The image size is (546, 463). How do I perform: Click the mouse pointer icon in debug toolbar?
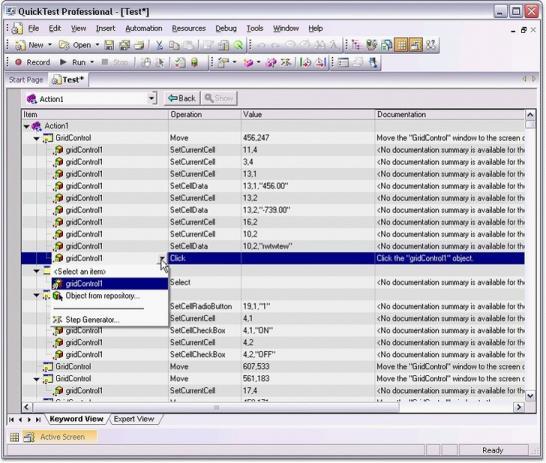[161, 63]
